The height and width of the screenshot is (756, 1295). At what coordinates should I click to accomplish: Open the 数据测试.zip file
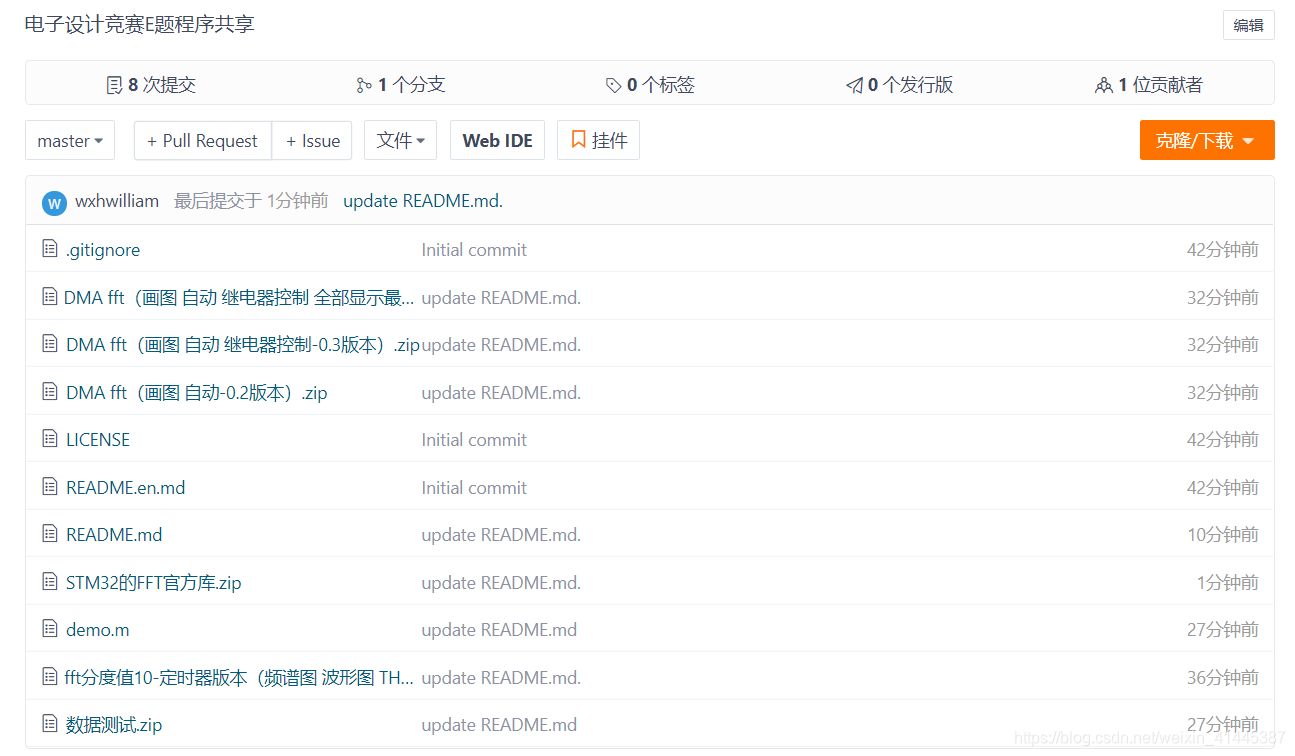[x=114, y=725]
